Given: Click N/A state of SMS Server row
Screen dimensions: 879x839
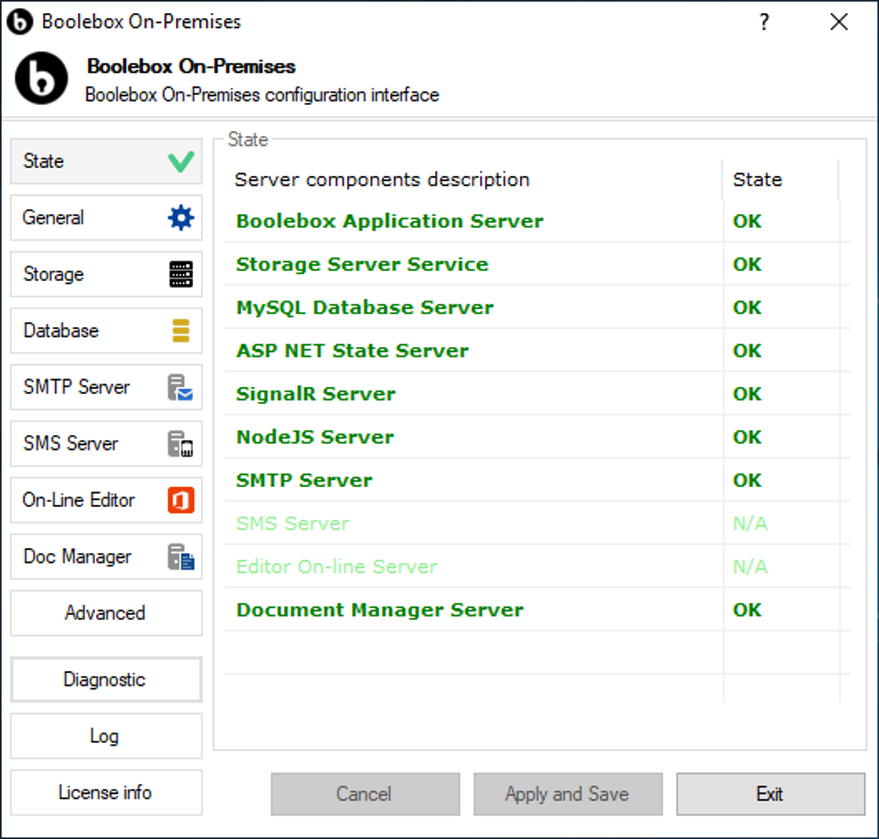Looking at the screenshot, I should 750,523.
